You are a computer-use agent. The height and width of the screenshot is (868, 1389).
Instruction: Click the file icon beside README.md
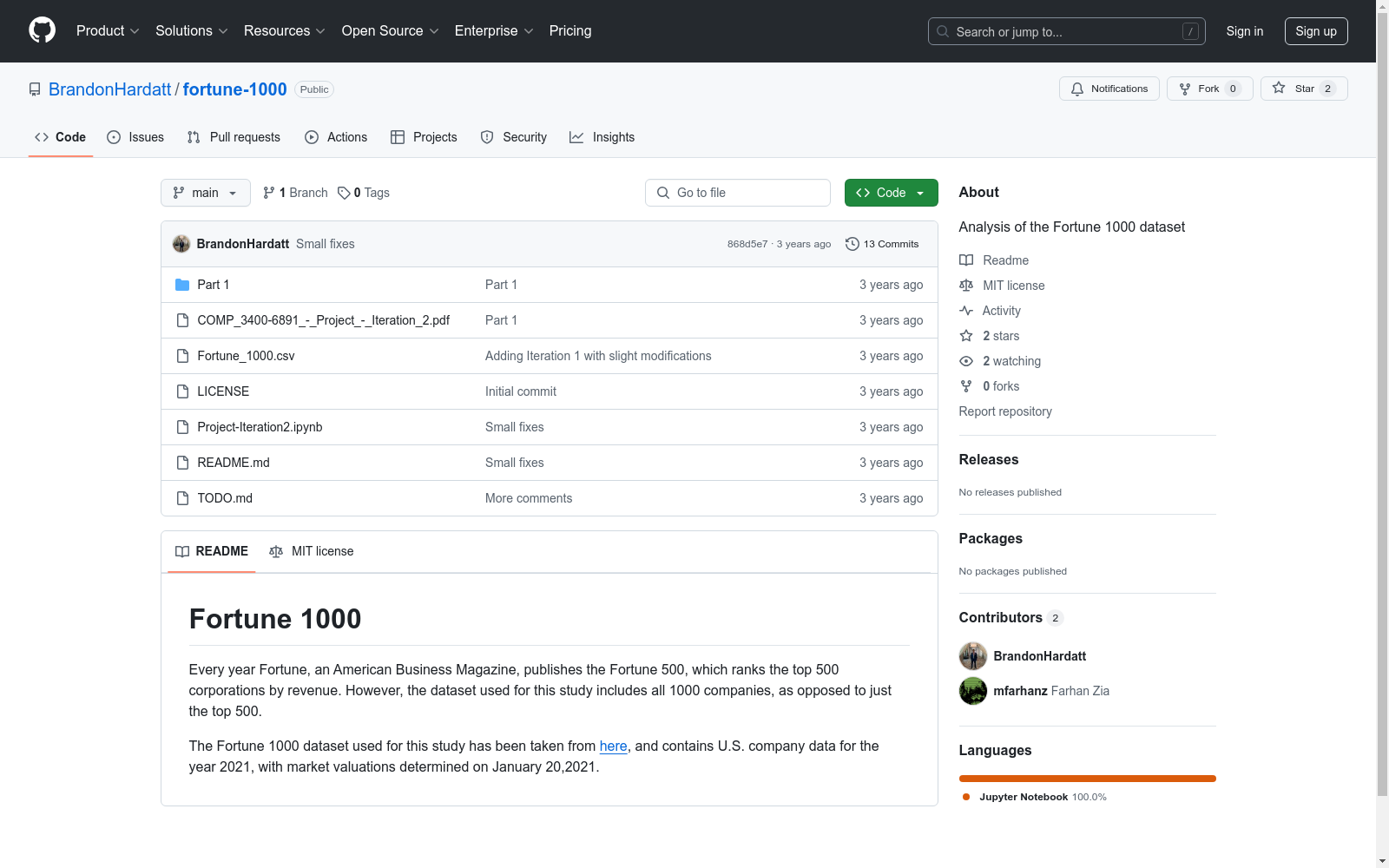click(182, 463)
